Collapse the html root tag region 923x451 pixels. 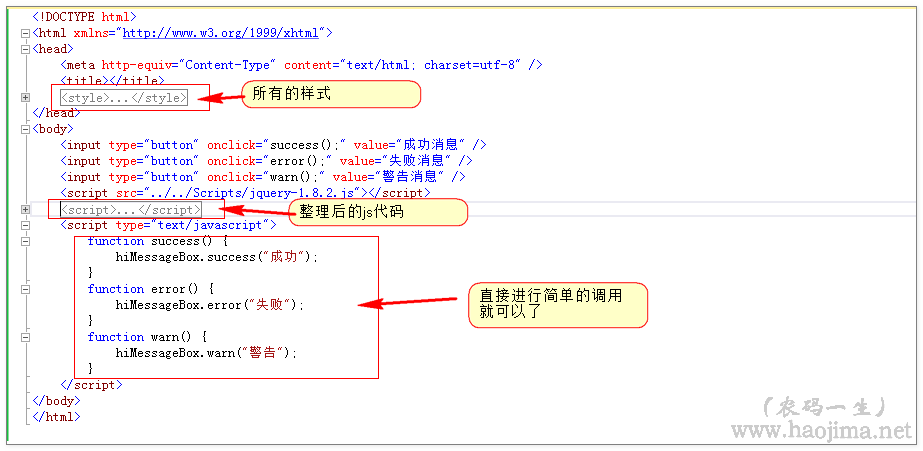tap(25, 33)
